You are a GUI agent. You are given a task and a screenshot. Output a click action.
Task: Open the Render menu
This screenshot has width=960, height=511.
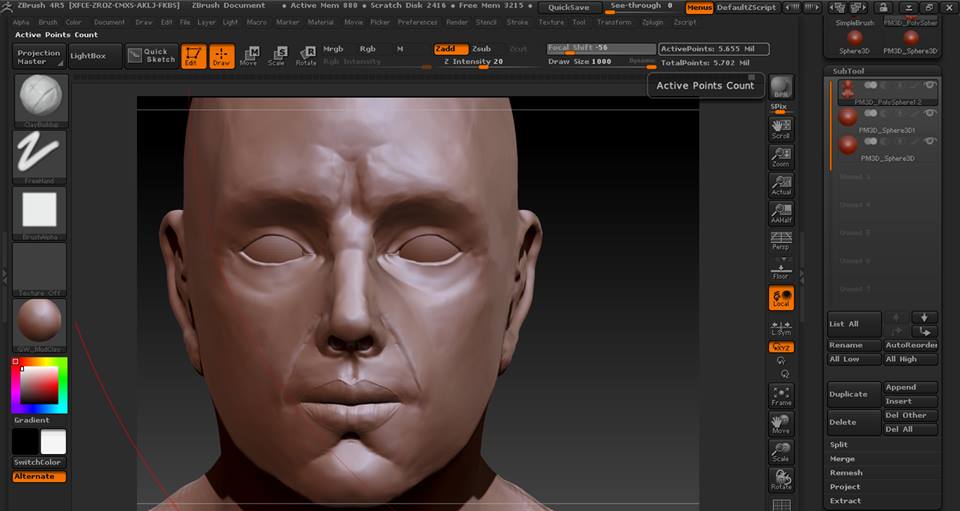tap(457, 21)
